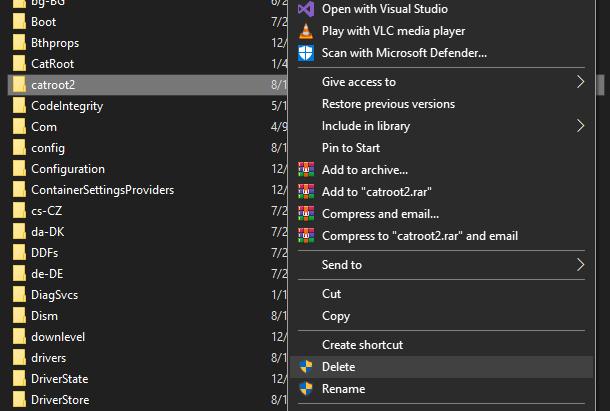
Task: Click the config folder icon
Action: point(19,148)
